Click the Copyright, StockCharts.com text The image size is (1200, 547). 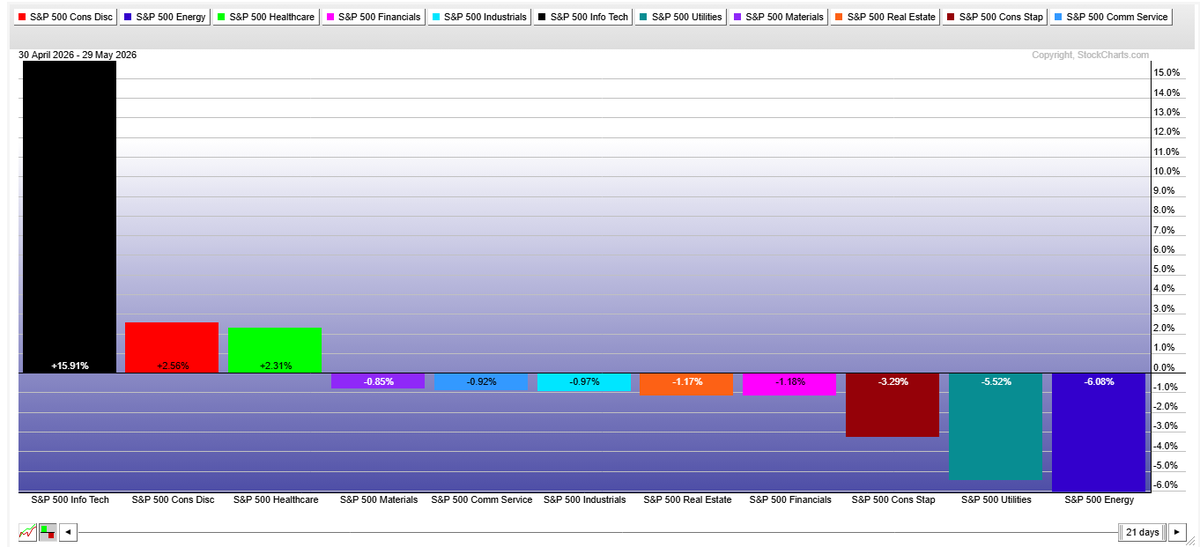click(1091, 55)
